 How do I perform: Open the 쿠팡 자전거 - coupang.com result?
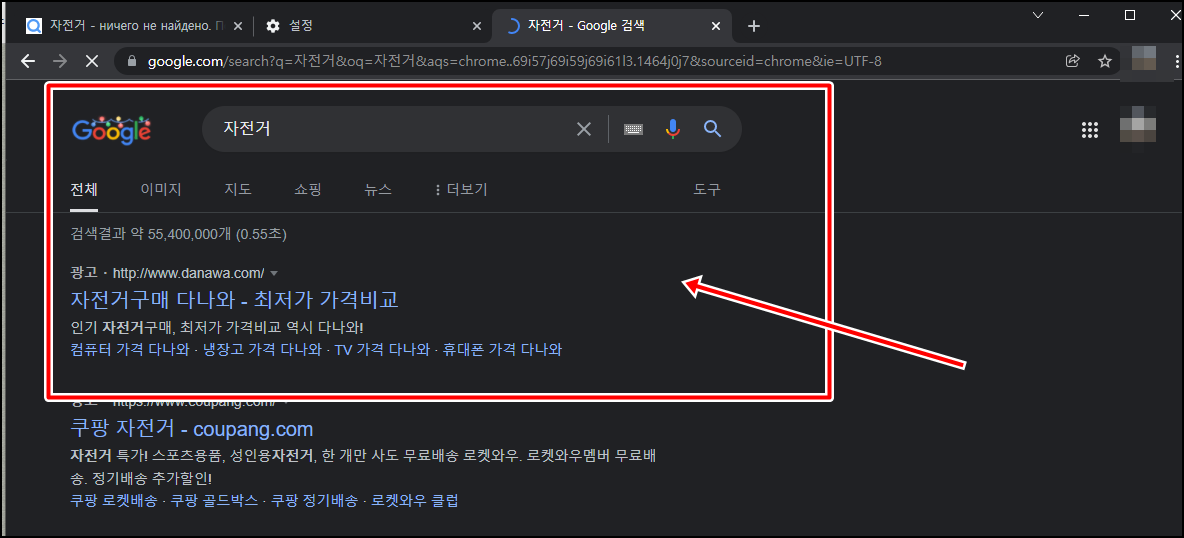[x=191, y=429]
